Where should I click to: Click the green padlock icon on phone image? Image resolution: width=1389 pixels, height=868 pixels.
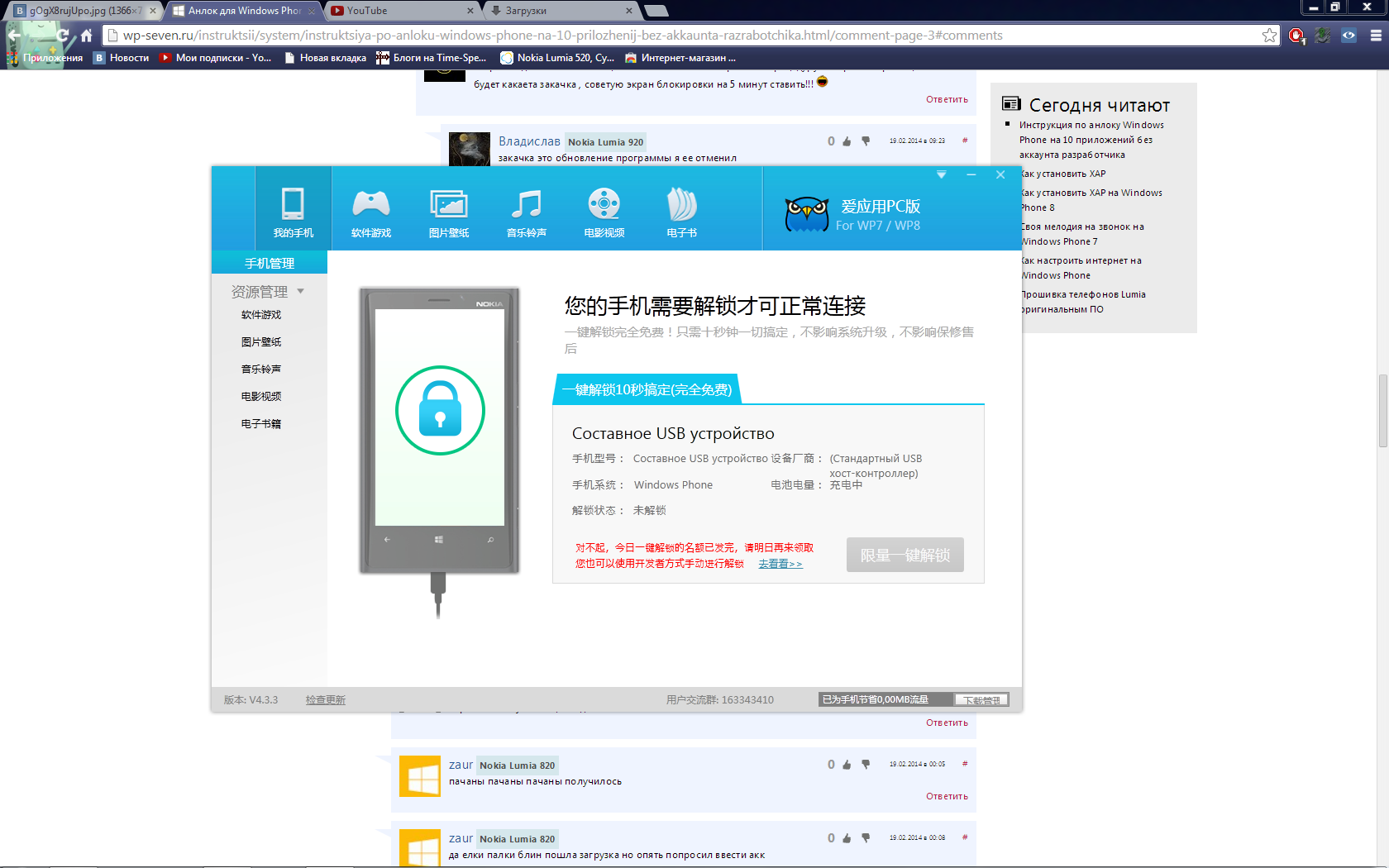click(x=440, y=410)
